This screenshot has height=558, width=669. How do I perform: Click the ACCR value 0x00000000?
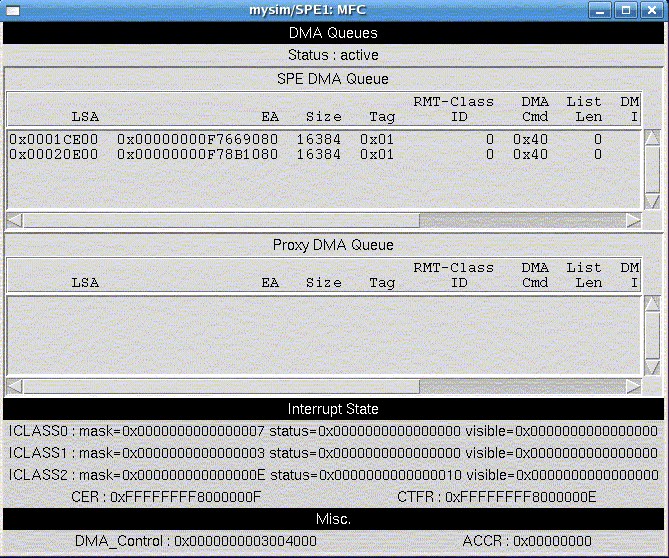coord(552,541)
